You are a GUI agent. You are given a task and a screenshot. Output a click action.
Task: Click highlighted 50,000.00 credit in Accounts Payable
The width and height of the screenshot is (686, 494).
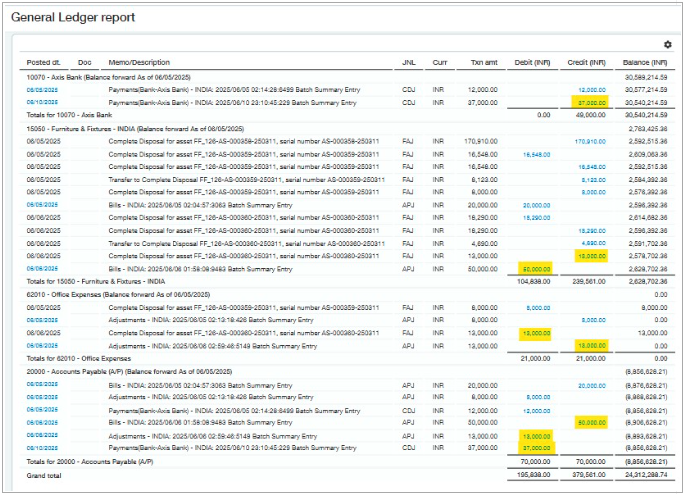pyautogui.click(x=592, y=422)
